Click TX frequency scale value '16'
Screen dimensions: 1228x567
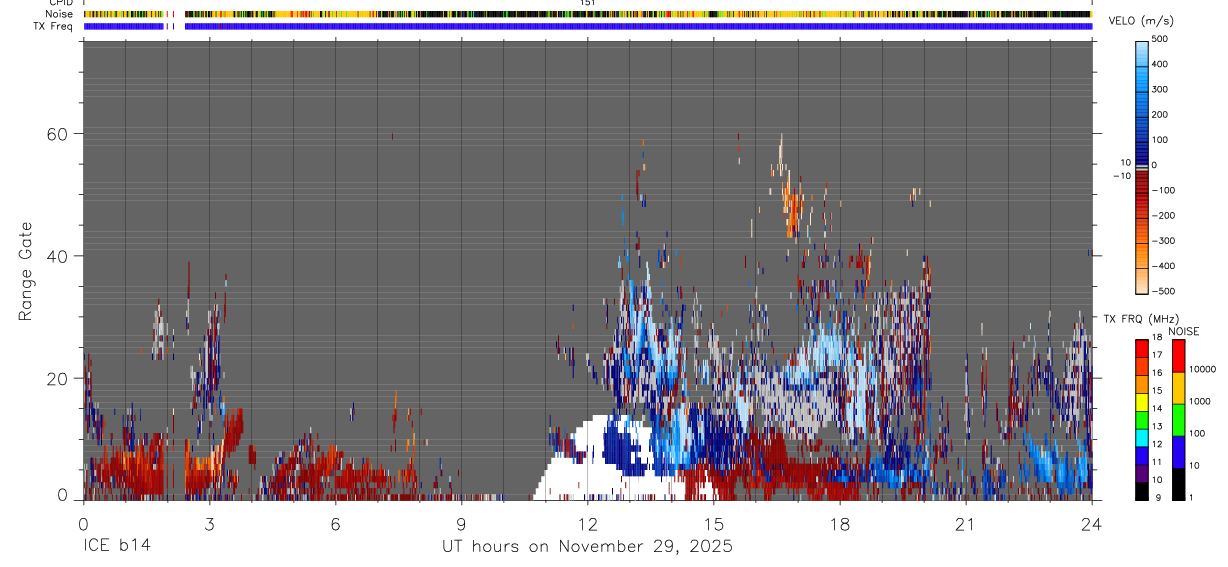click(x=1156, y=373)
